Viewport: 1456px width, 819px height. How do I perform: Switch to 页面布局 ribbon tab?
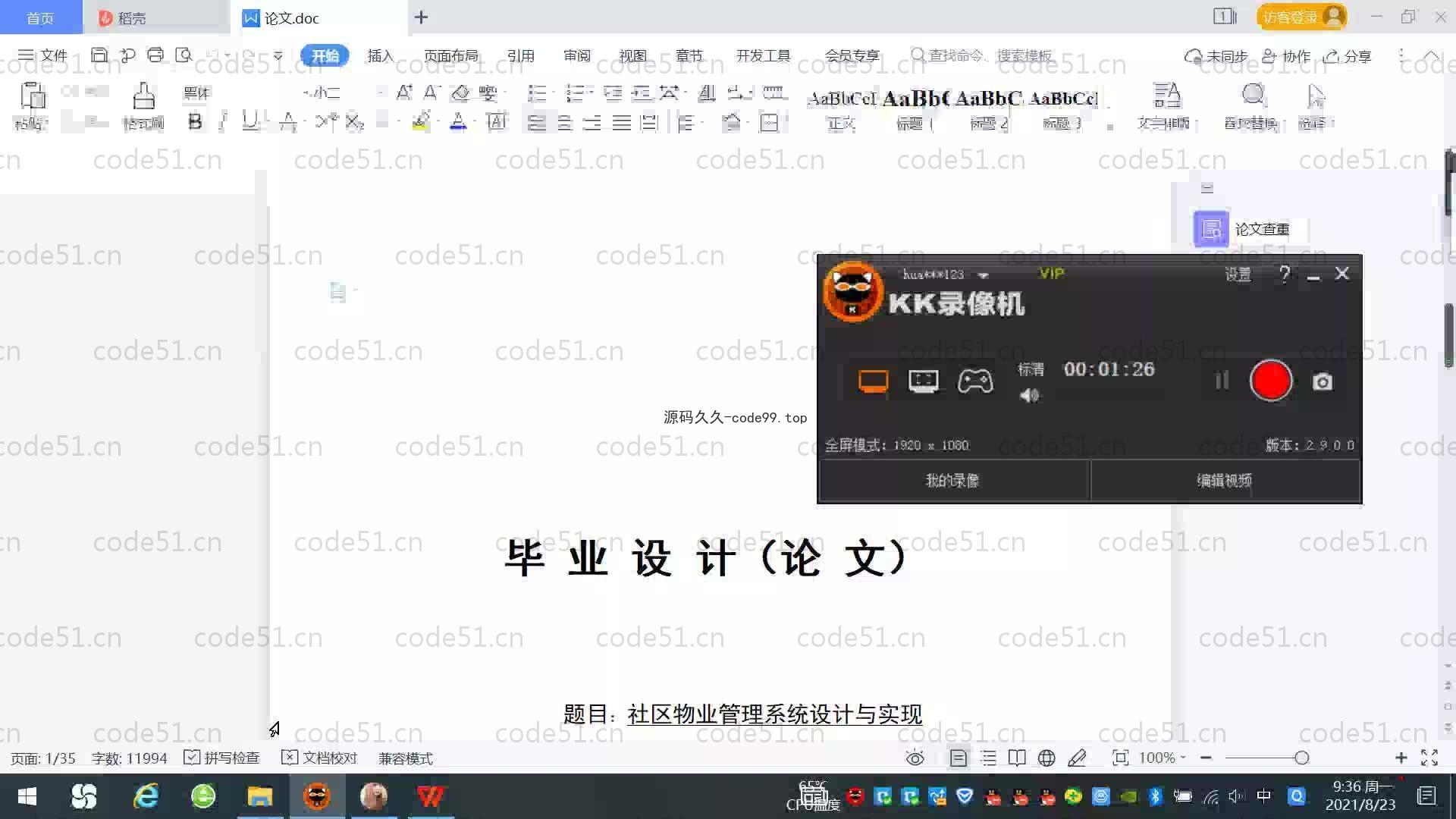[x=451, y=55]
